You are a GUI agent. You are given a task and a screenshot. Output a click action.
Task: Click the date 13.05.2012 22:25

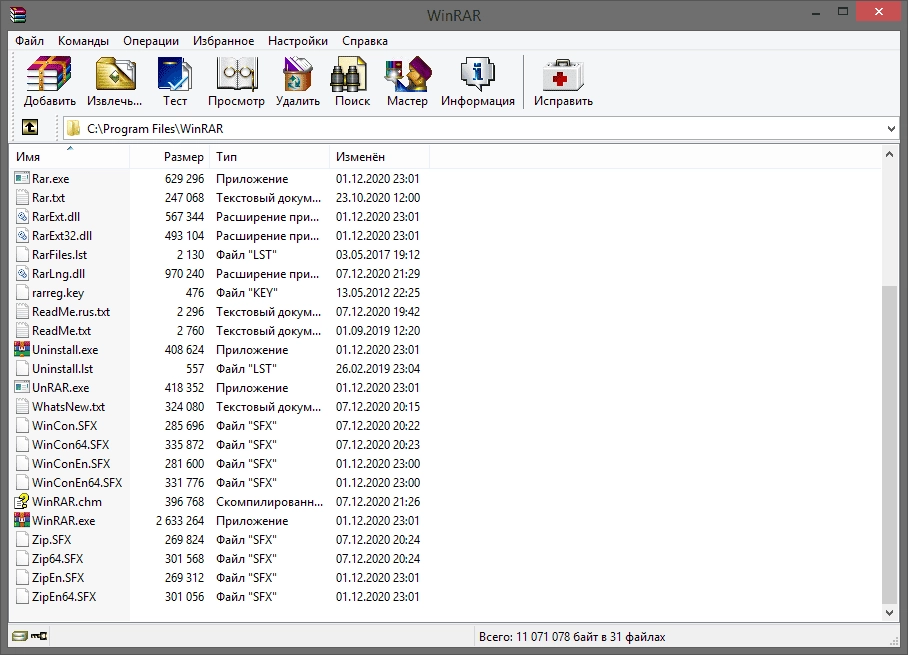pyautogui.click(x=378, y=292)
